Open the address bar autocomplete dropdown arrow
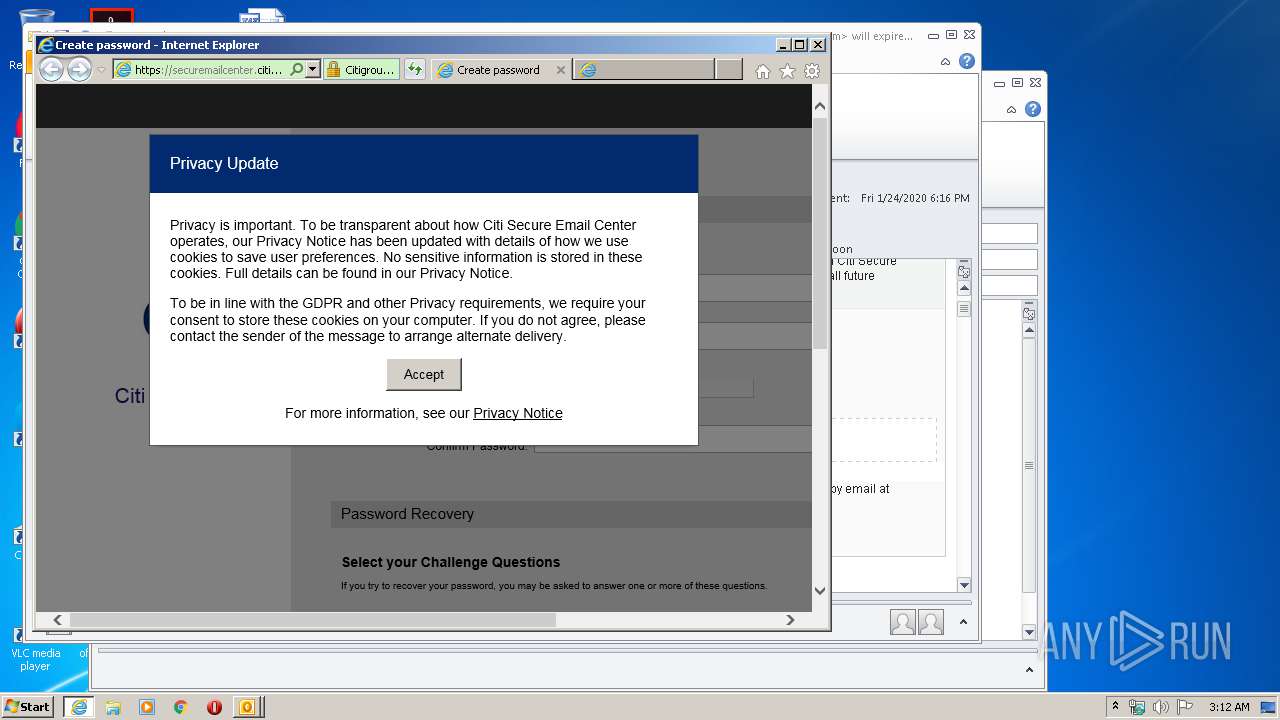 [x=313, y=70]
